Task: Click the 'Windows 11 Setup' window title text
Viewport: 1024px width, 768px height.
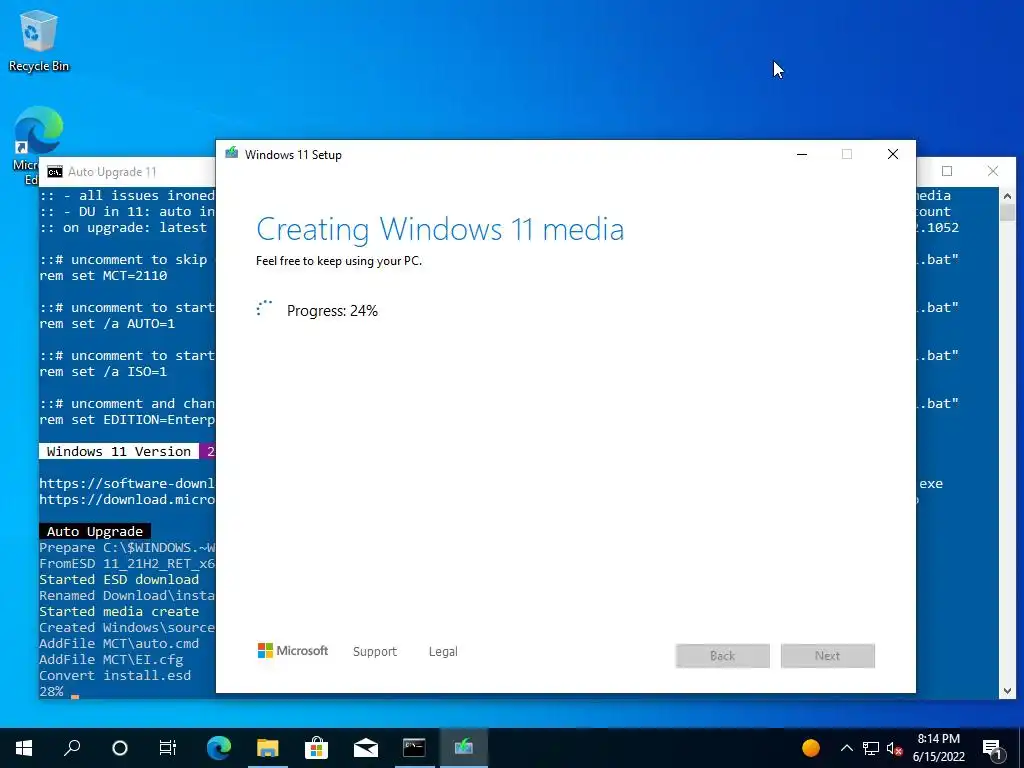Action: coord(293,155)
